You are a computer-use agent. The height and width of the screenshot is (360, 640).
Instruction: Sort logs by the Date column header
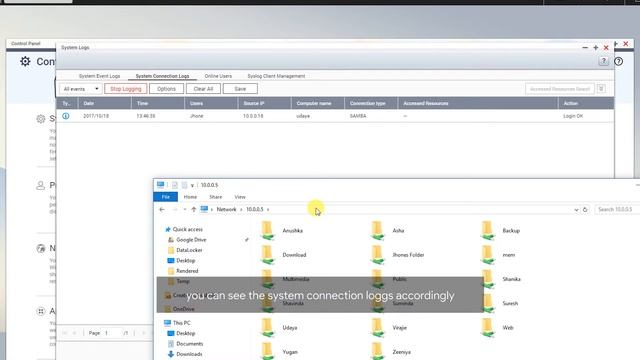(104, 103)
